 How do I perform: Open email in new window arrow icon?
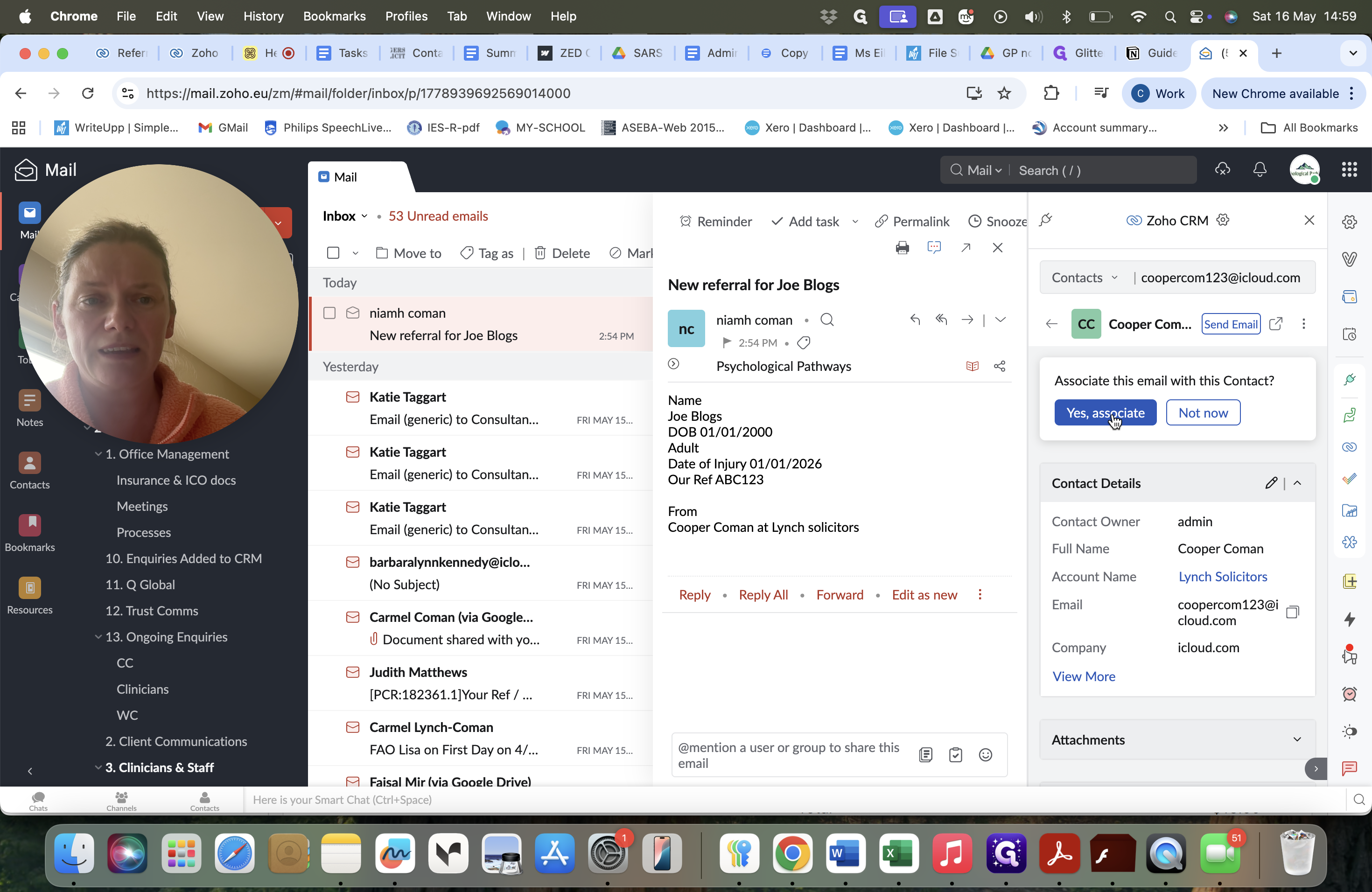click(966, 248)
